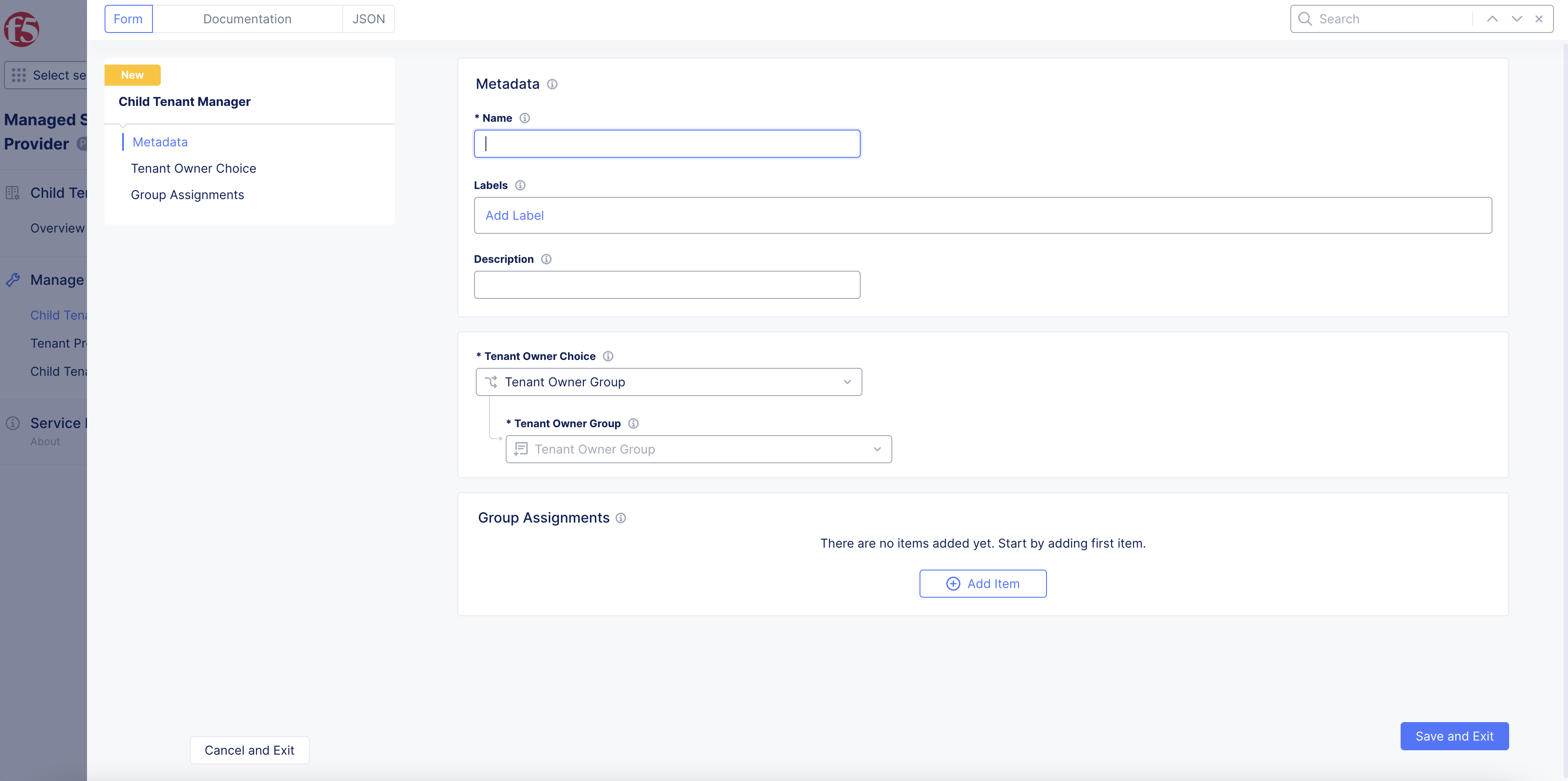Jump to next search result arrow

coord(1516,19)
